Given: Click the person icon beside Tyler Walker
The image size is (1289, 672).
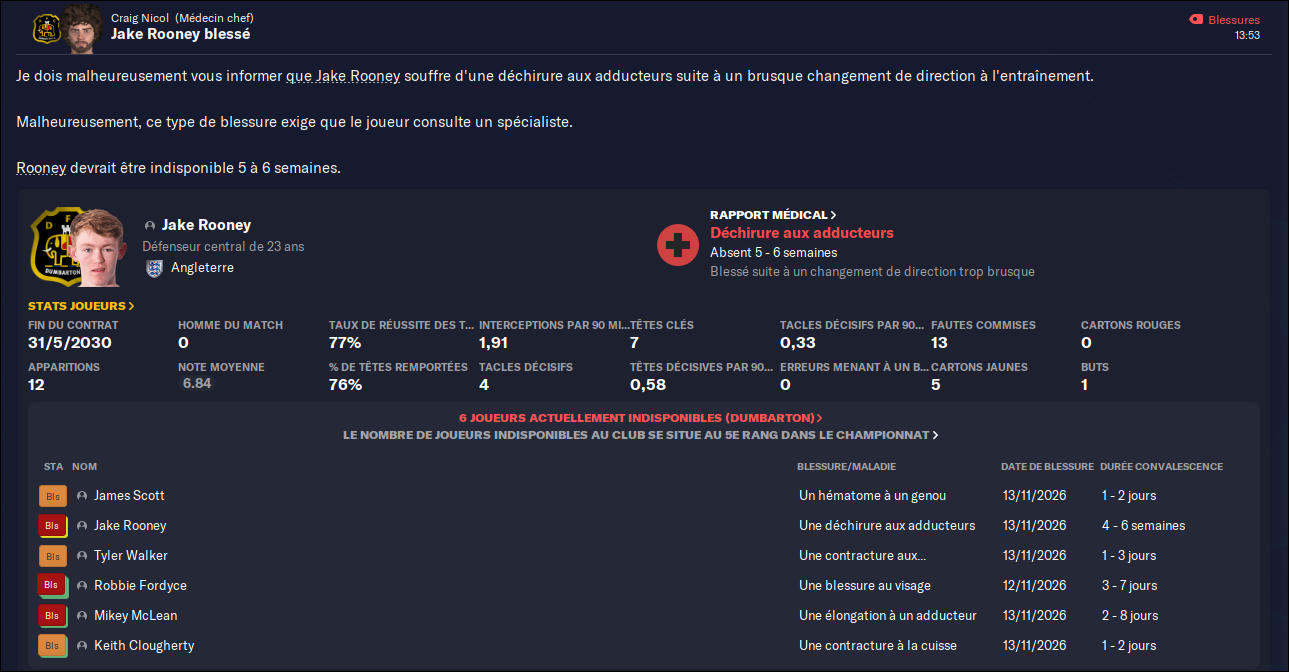Looking at the screenshot, I should 82,556.
